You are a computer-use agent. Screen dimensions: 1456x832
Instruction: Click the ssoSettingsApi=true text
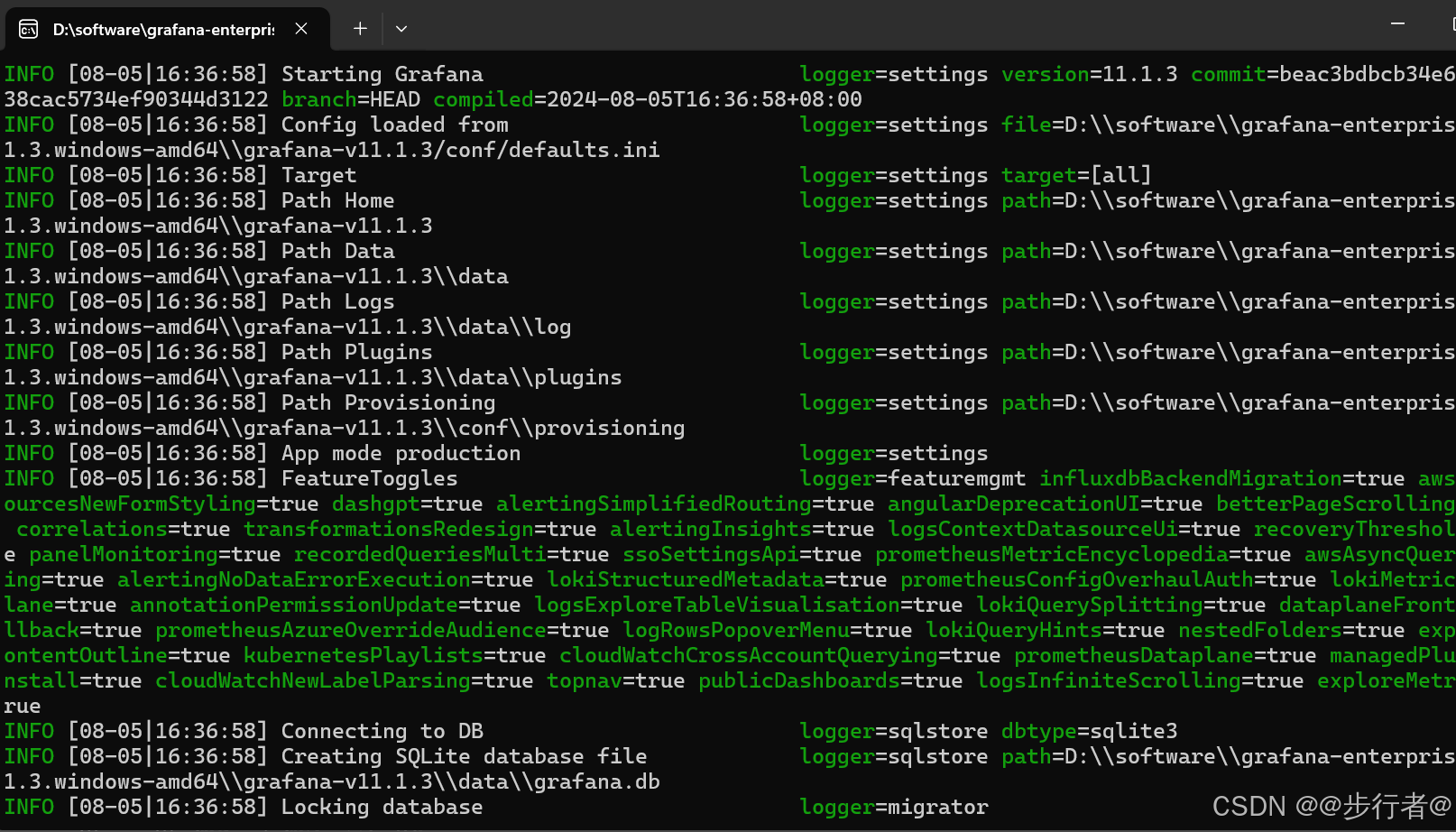click(x=742, y=554)
